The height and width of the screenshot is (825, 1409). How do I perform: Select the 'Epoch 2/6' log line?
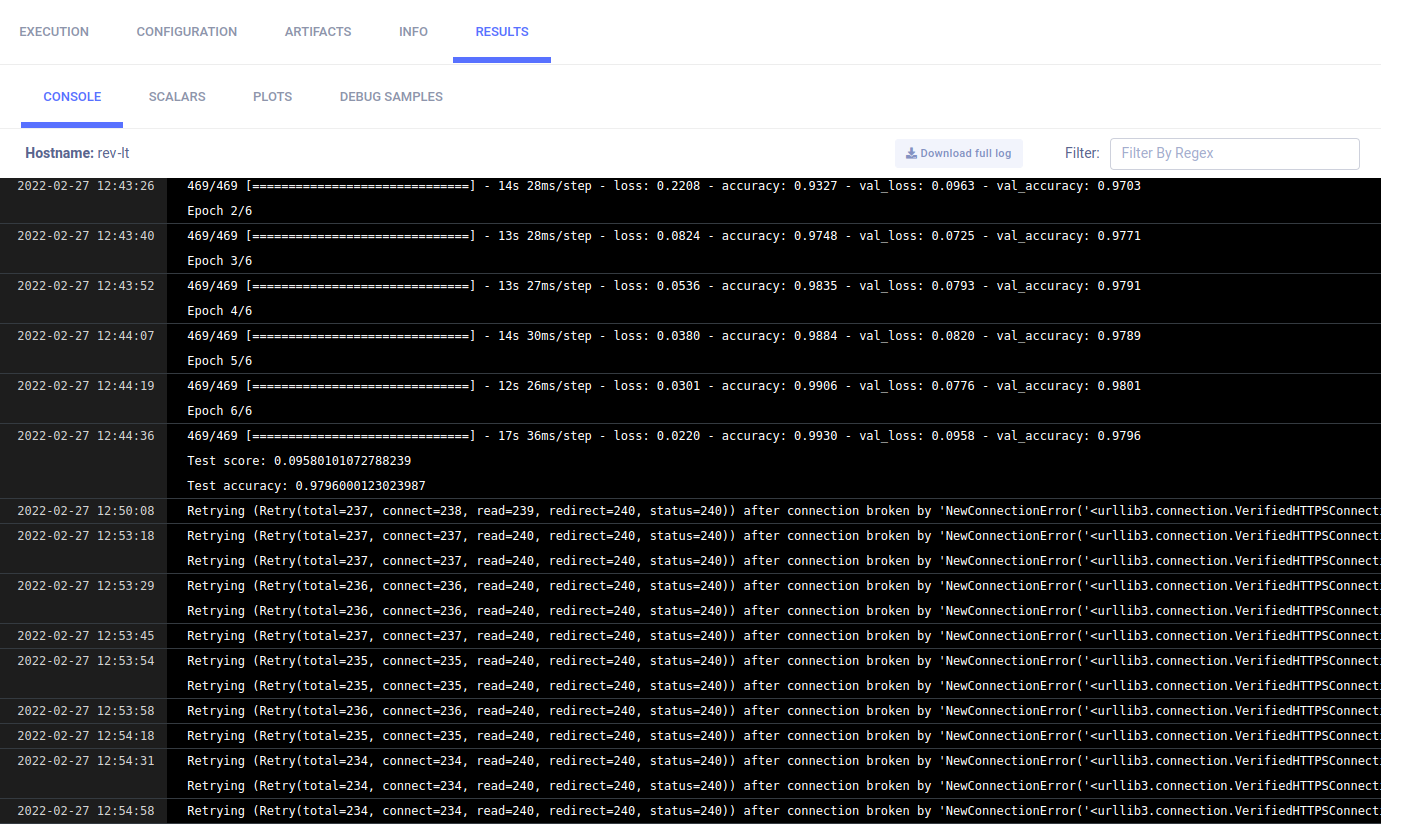[x=220, y=211]
